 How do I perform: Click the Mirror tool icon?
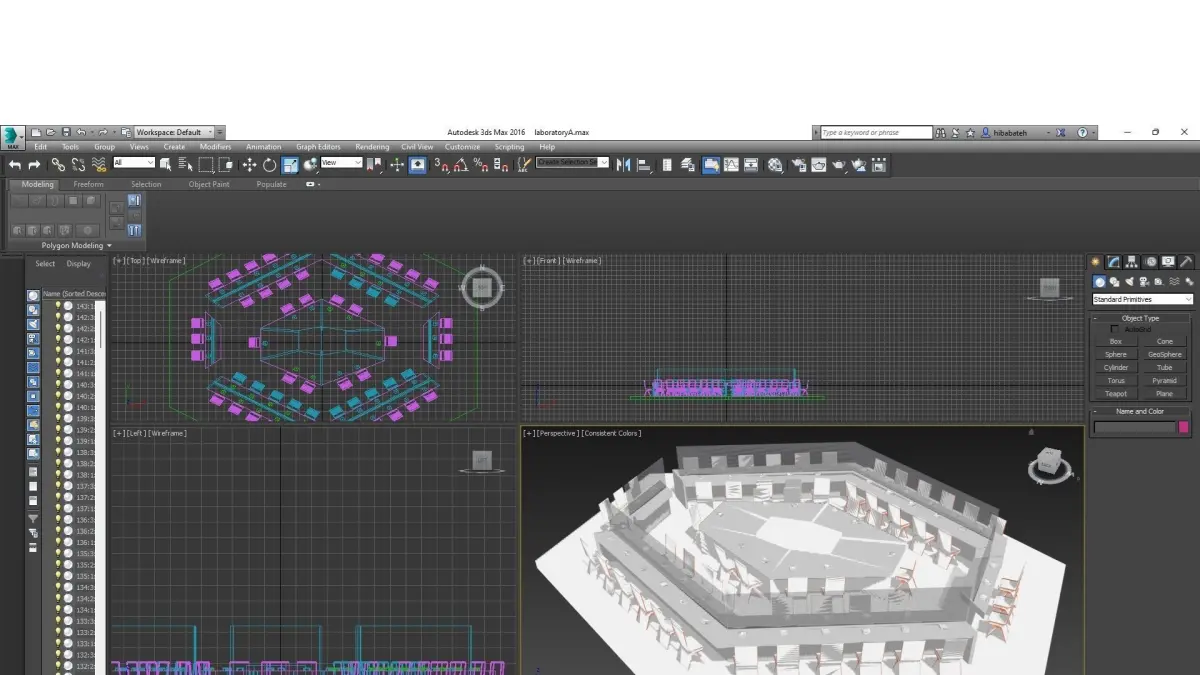tap(624, 165)
